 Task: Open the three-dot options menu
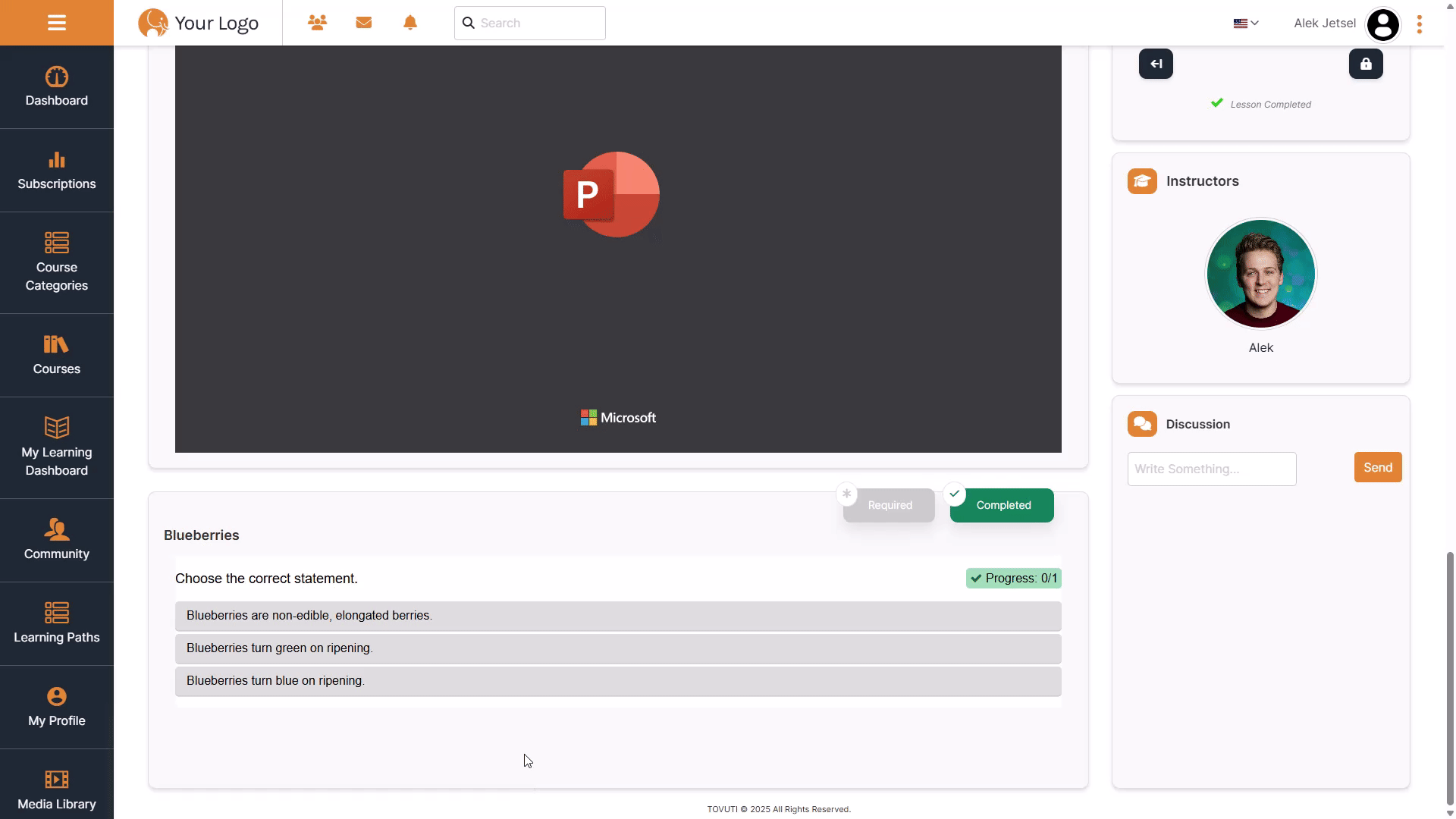[1420, 24]
